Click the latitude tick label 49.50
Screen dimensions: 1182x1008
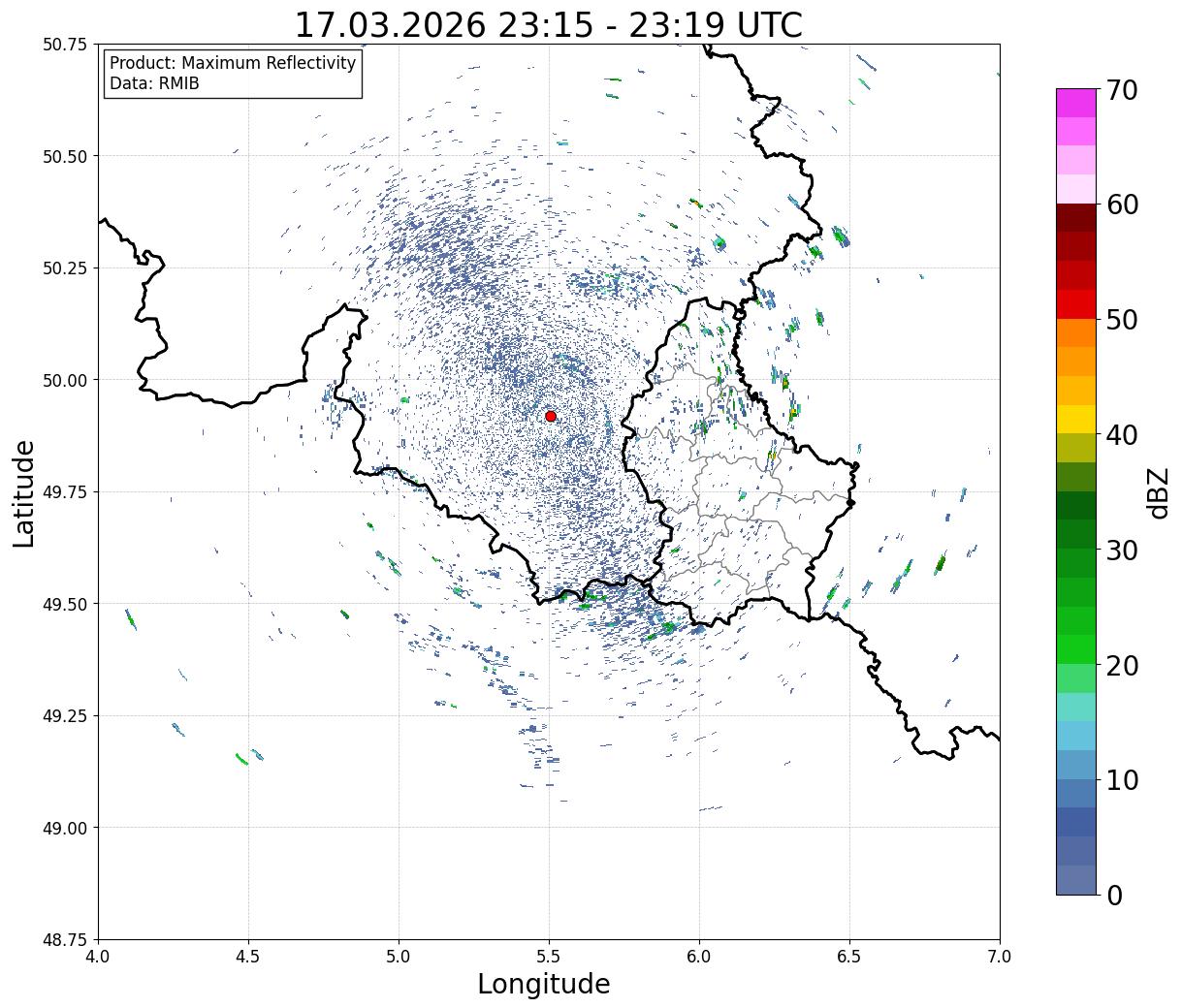65,604
